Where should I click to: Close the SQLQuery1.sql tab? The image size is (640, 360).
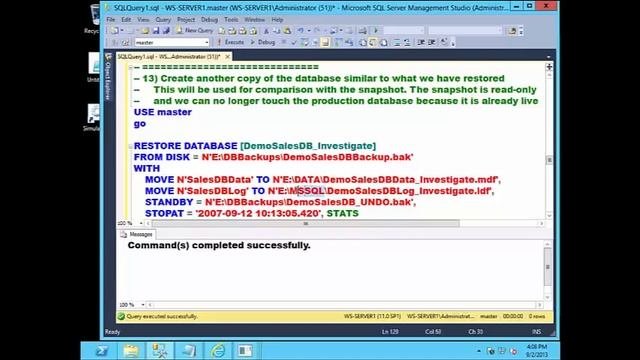[x=228, y=57]
